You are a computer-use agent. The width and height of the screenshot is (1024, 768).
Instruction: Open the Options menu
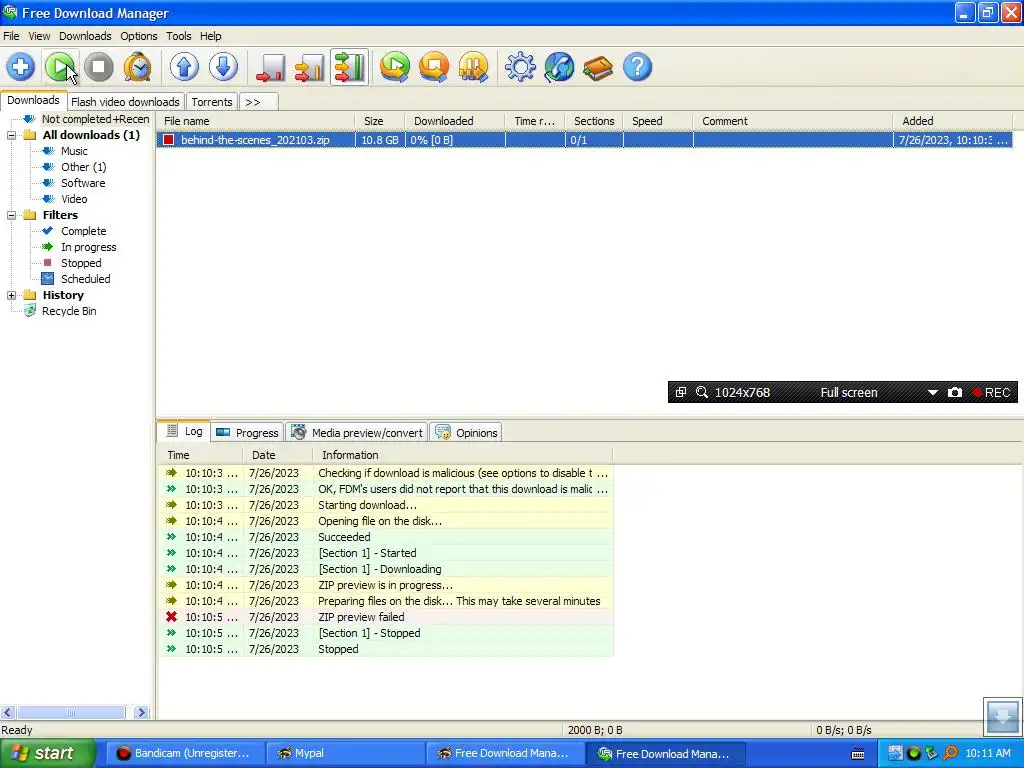pyautogui.click(x=138, y=36)
